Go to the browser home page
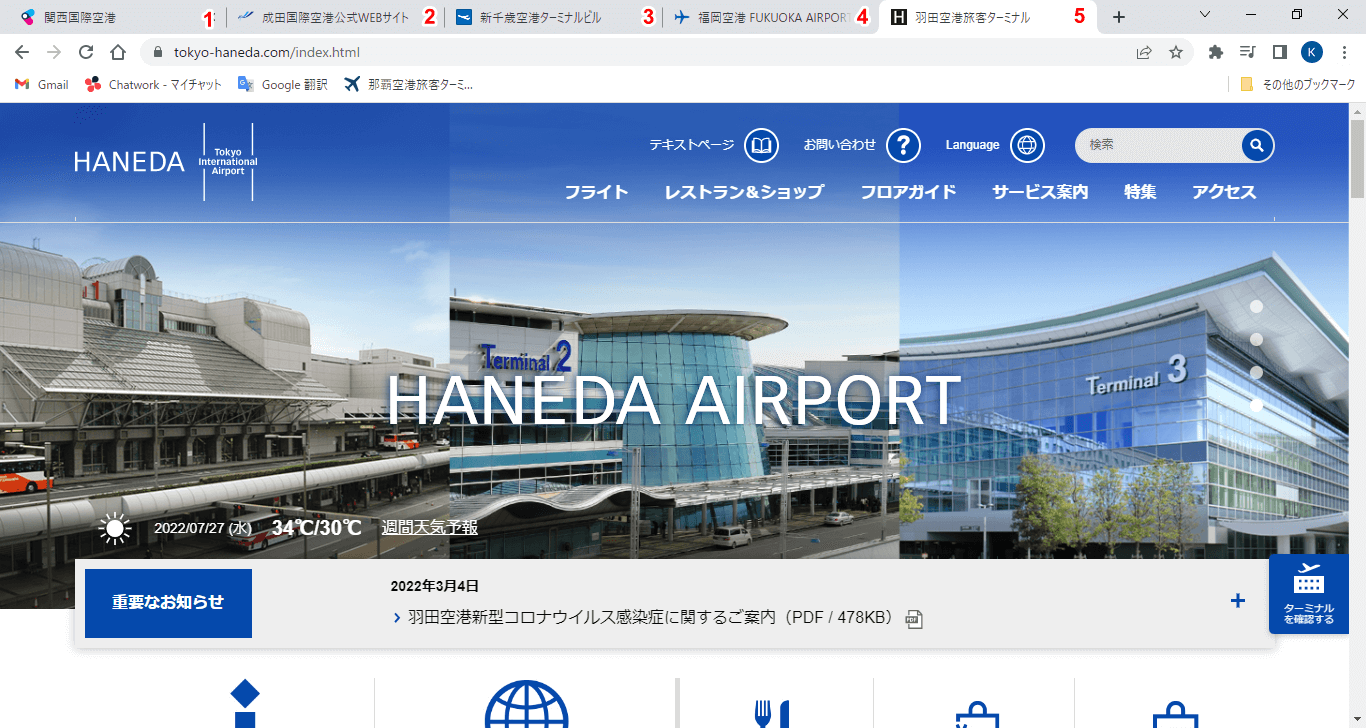 coord(118,52)
